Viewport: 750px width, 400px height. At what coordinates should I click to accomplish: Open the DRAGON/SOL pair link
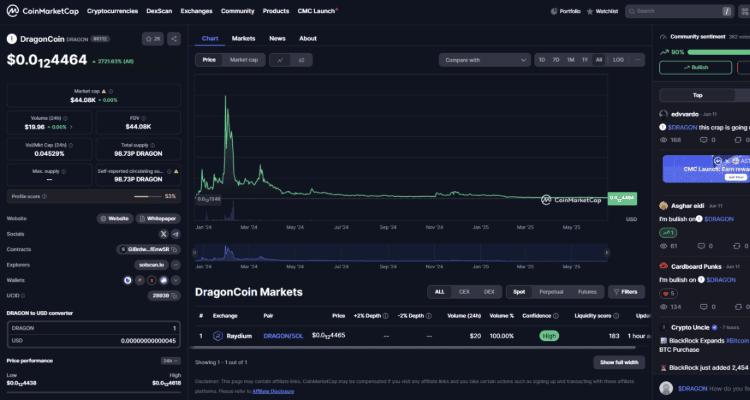pos(283,336)
